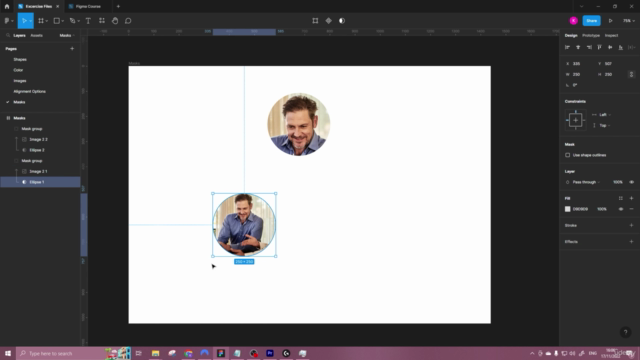Click Align top icon

(600, 47)
